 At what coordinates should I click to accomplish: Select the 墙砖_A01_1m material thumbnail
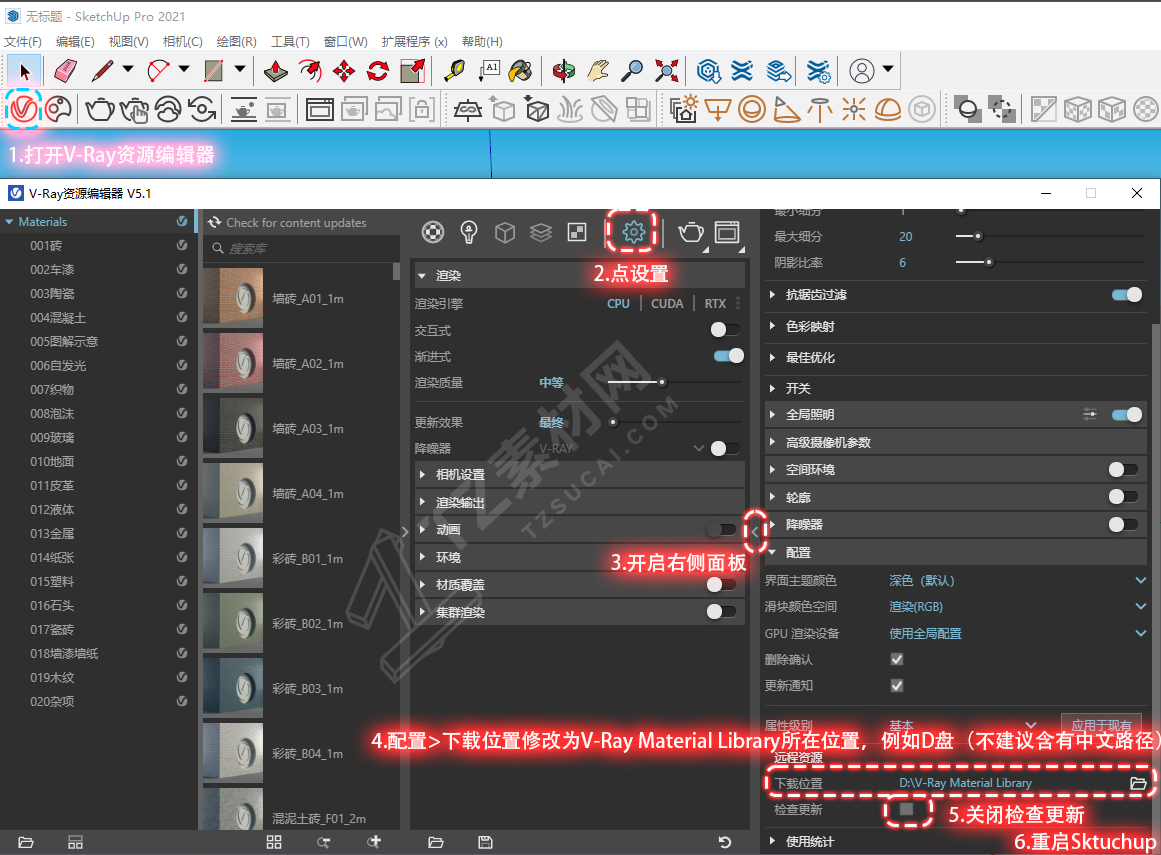click(x=233, y=298)
